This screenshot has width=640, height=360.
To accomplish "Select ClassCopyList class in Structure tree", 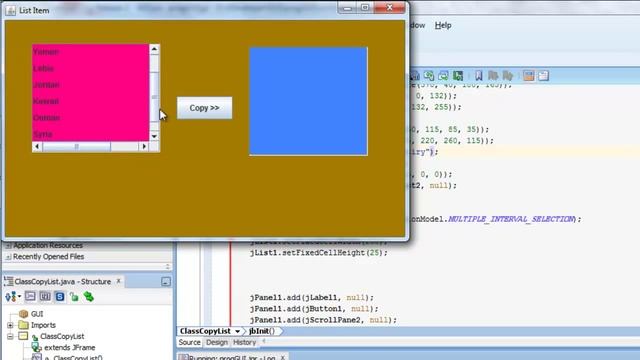I will click(62, 336).
